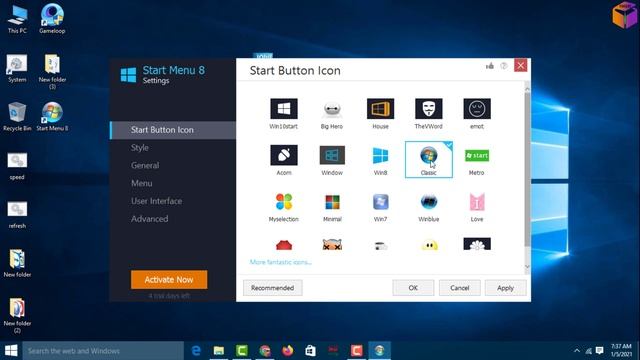Click the scroll down arrow of icon list
This screenshot has width=640, height=360.
[x=527, y=267]
